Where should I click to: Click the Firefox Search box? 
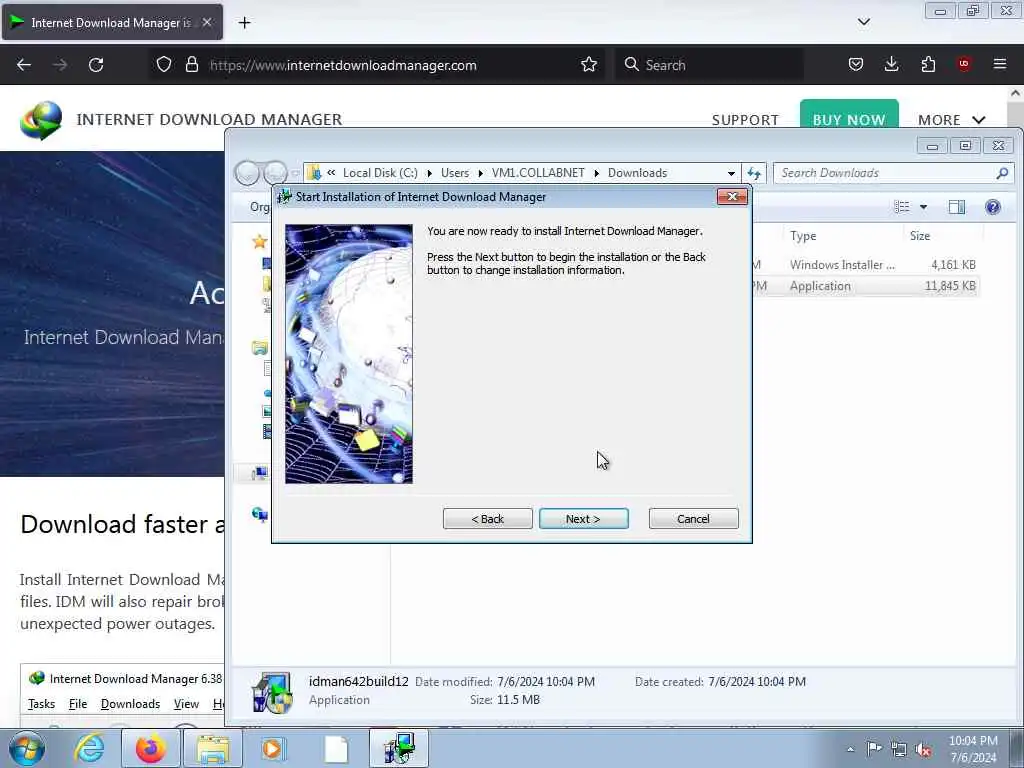point(709,65)
